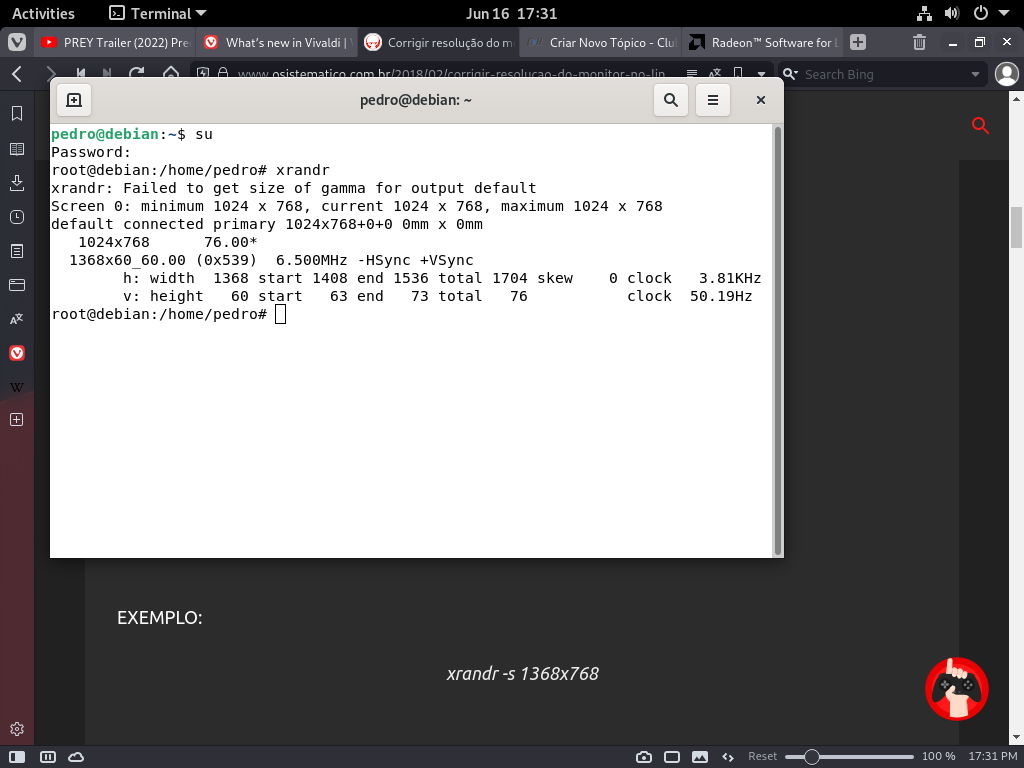The height and width of the screenshot is (768, 1024).
Task: Reset the page zoom level
Action: tap(762, 756)
